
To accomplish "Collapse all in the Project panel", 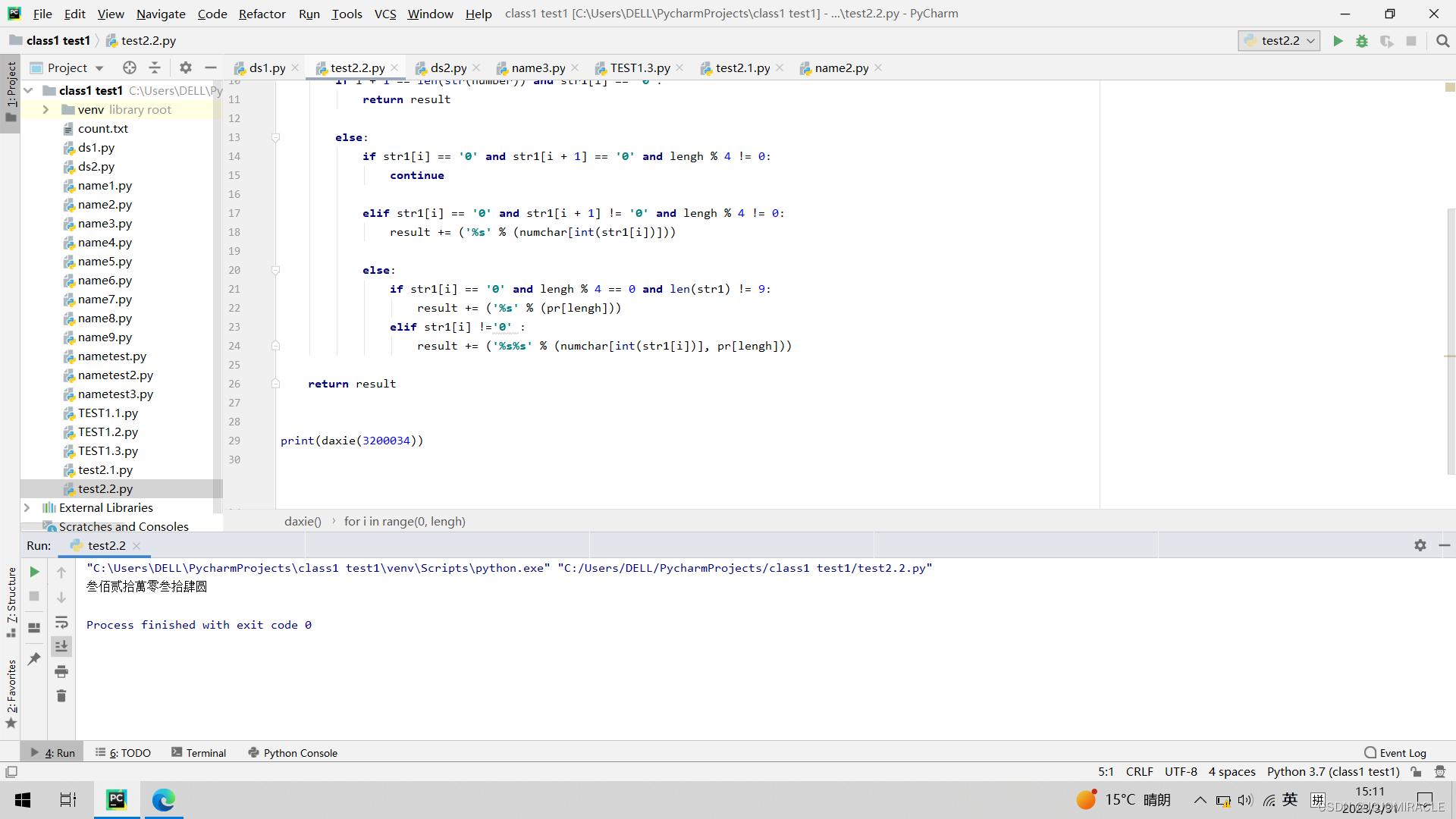I will [x=155, y=67].
